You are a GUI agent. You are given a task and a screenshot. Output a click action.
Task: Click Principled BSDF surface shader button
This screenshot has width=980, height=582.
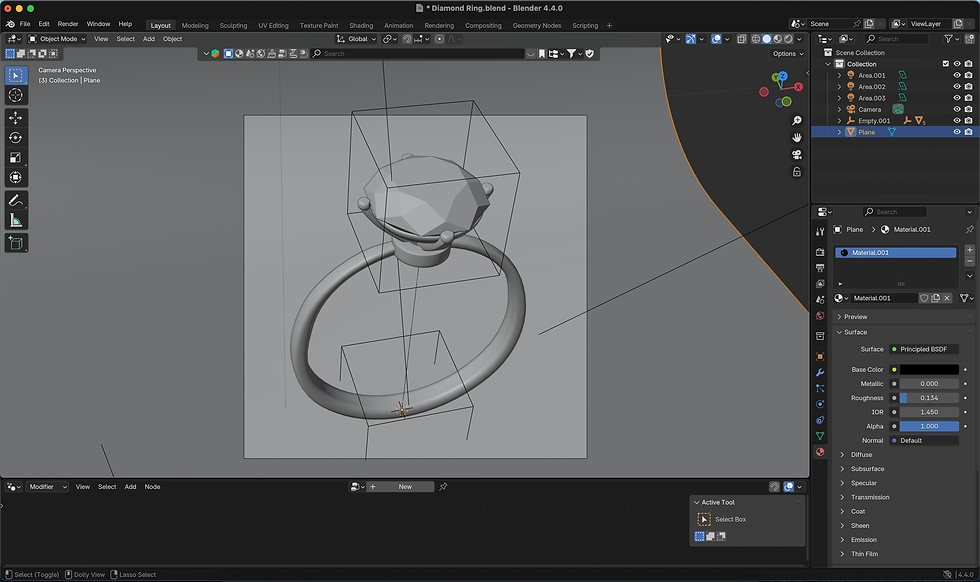pos(924,349)
